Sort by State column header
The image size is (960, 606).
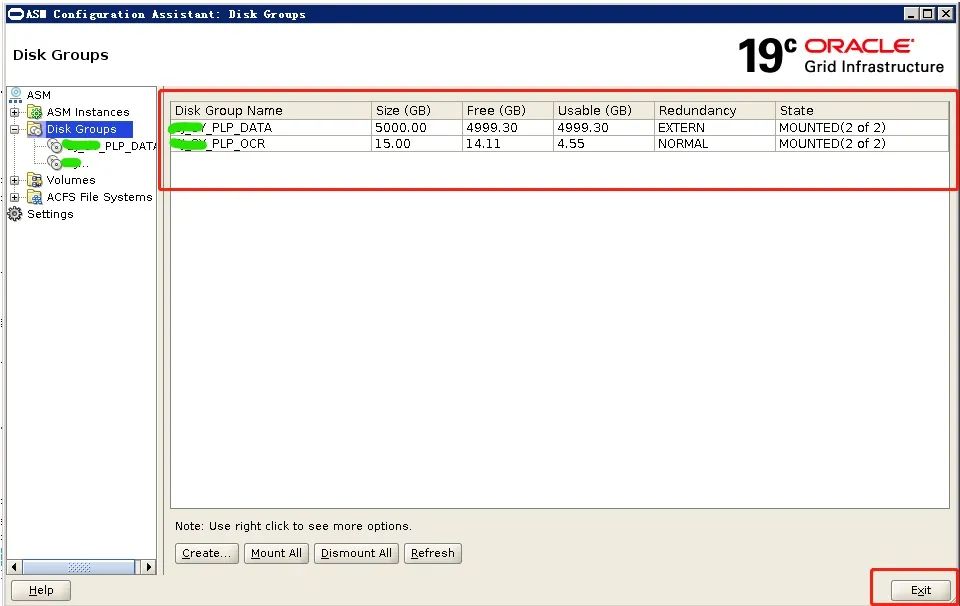[862, 111]
